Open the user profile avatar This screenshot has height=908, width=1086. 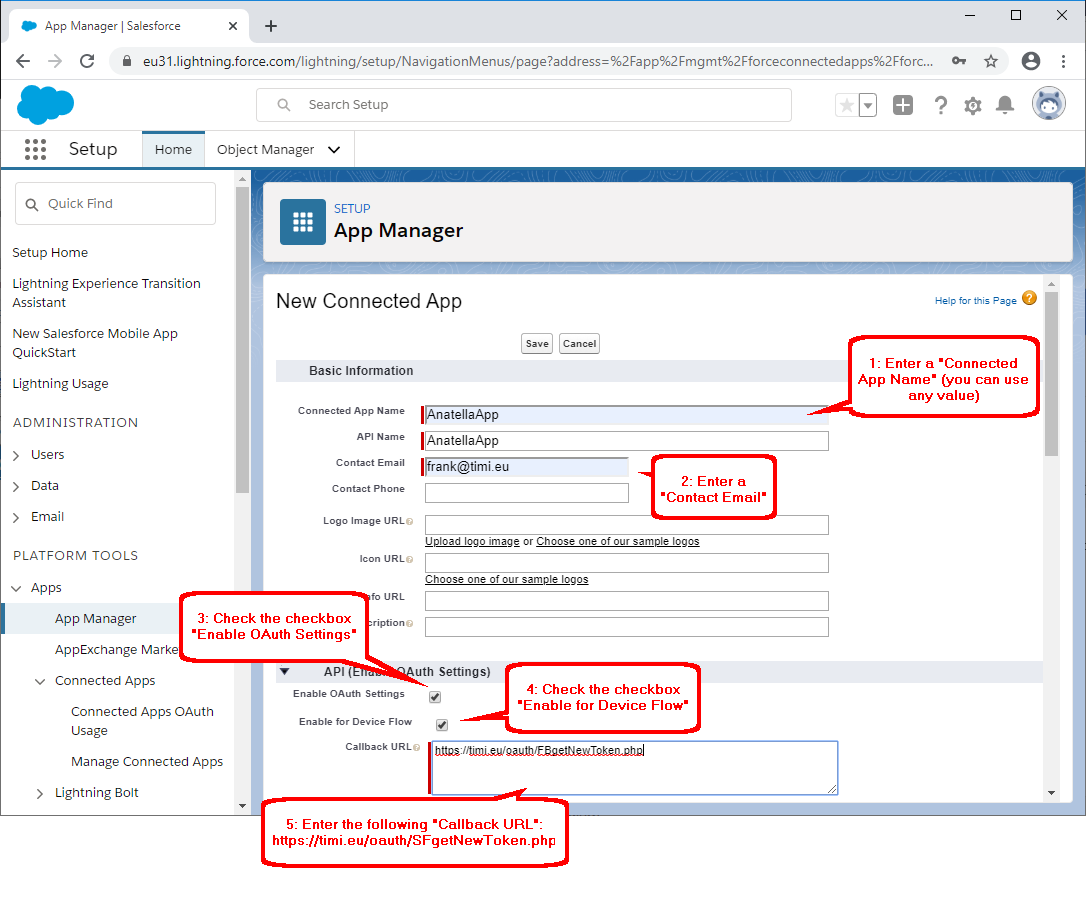(1049, 105)
